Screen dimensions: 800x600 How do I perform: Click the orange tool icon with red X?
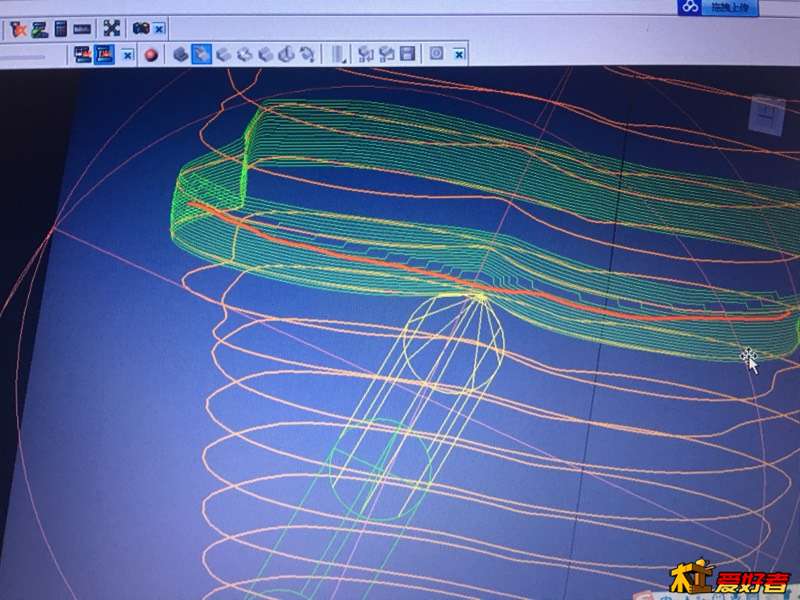18,29
